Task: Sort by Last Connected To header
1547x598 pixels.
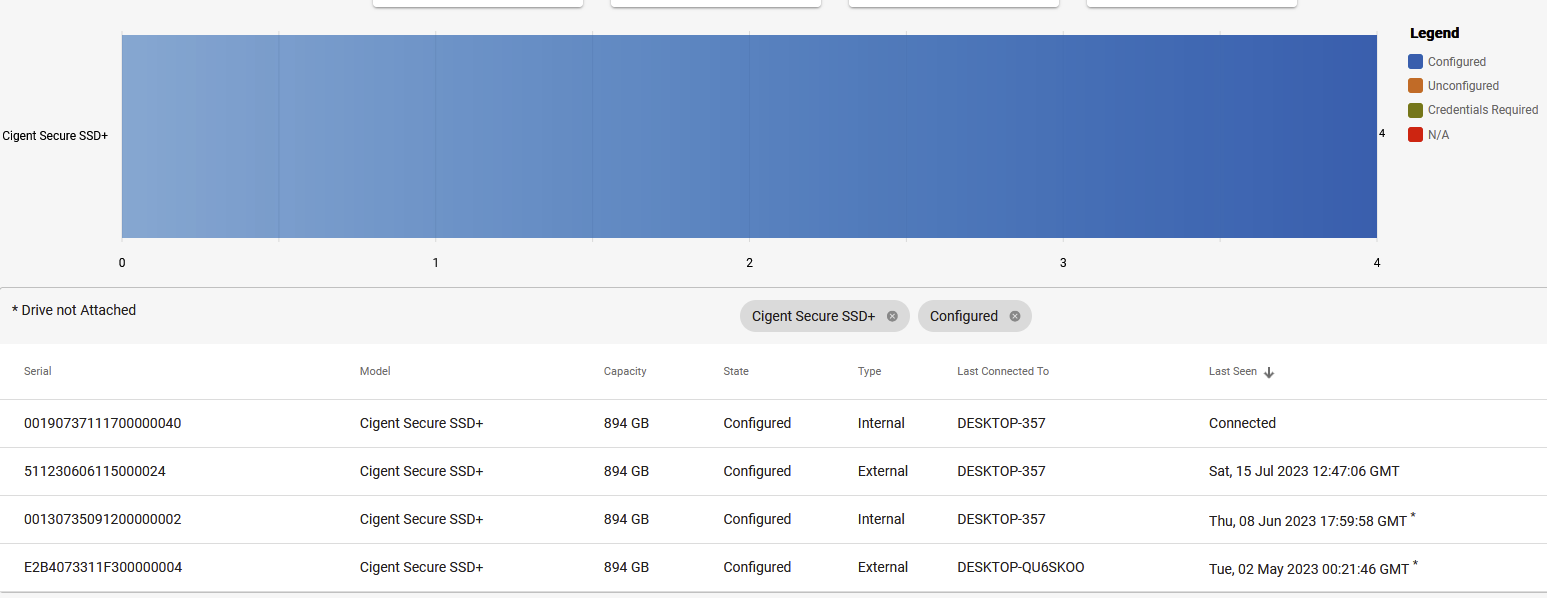Action: click(1002, 371)
